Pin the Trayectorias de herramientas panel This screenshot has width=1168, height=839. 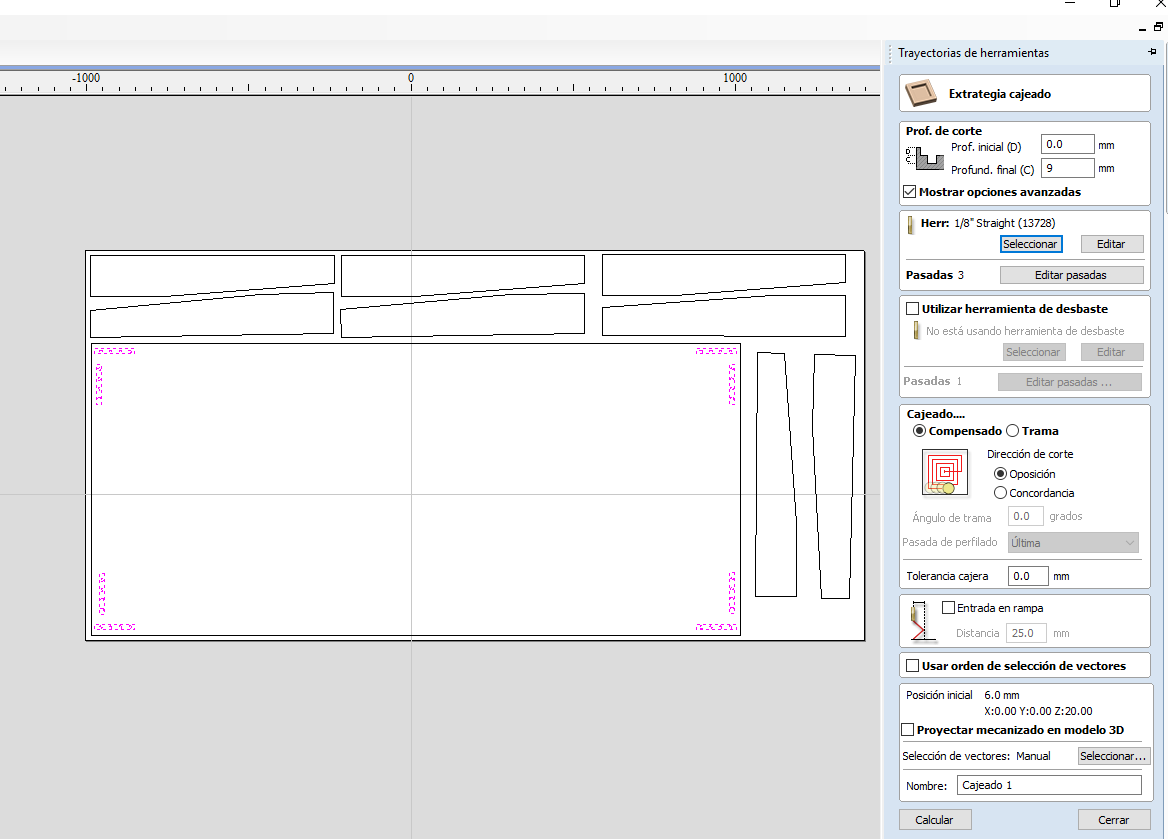1152,52
